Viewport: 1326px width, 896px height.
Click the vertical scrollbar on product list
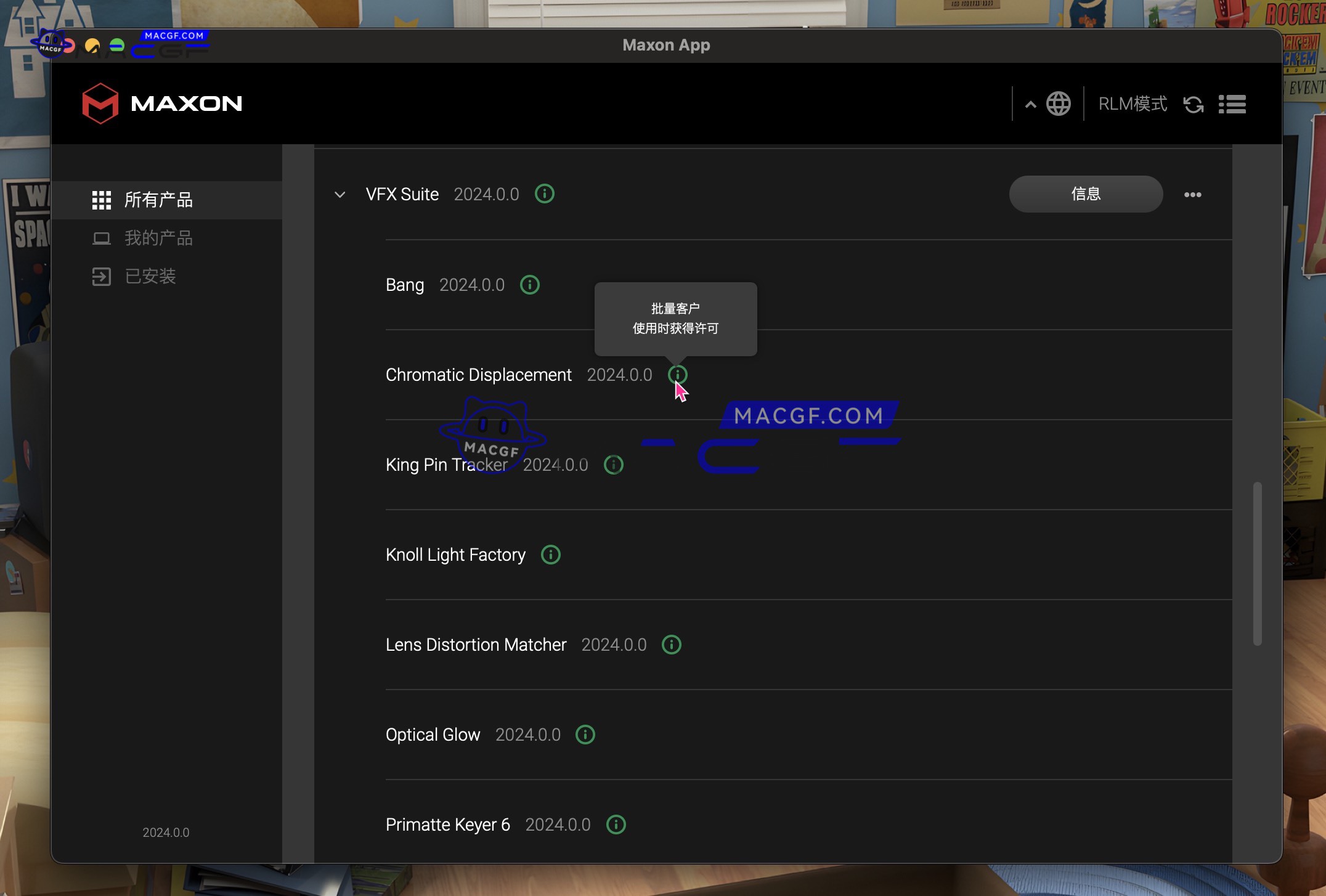(x=1257, y=563)
